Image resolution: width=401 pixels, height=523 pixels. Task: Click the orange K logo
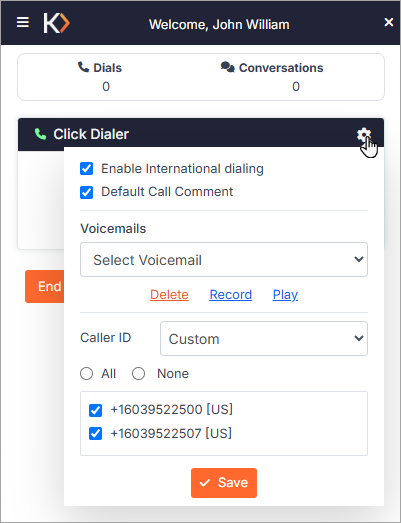coord(56,23)
